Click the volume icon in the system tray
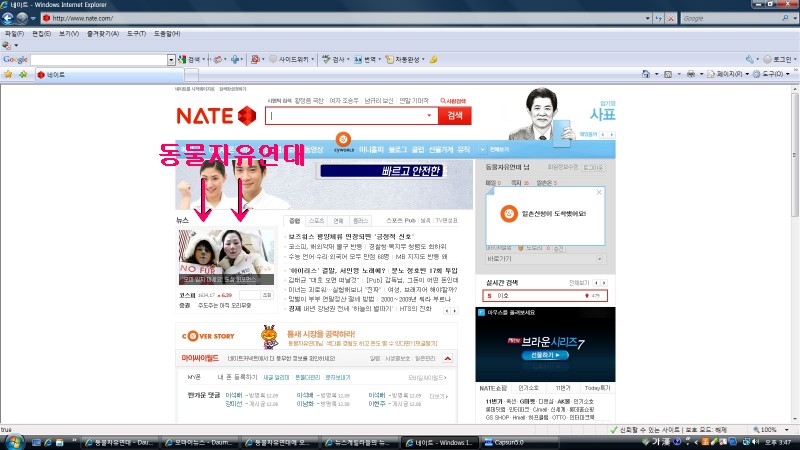The height and width of the screenshot is (450, 800). click(x=756, y=442)
